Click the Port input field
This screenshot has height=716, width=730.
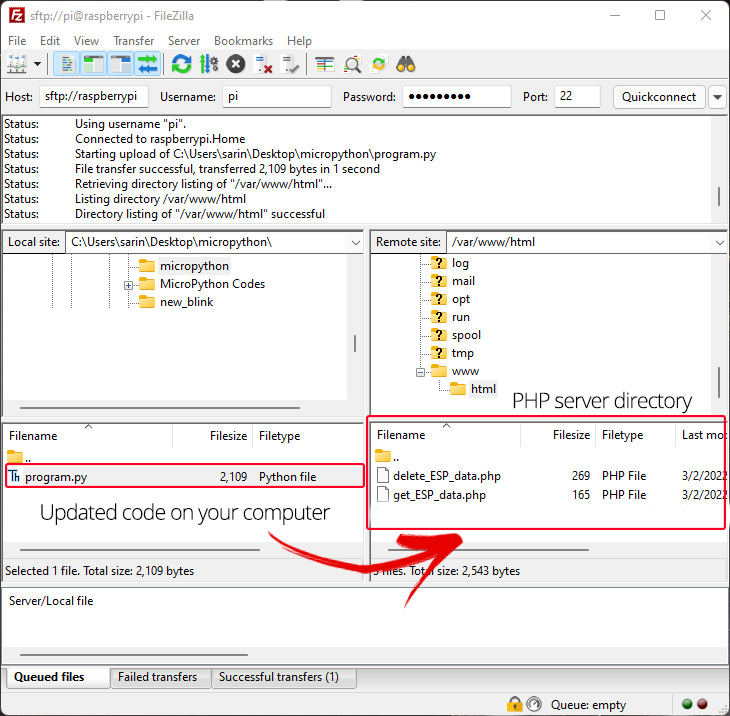(x=577, y=96)
